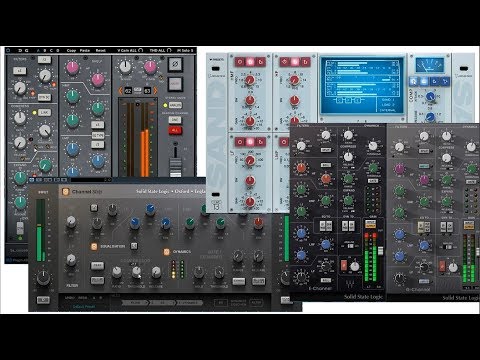The width and height of the screenshot is (480, 360).
Task: Click the blue SAND display screen
Action: (x=361, y=86)
